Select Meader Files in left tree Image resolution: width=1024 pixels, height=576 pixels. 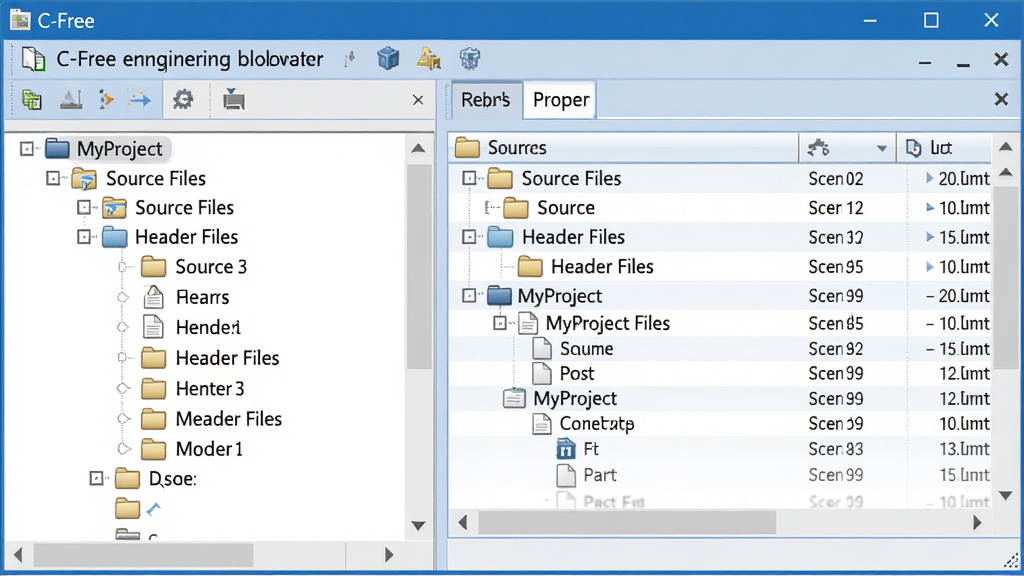[229, 419]
